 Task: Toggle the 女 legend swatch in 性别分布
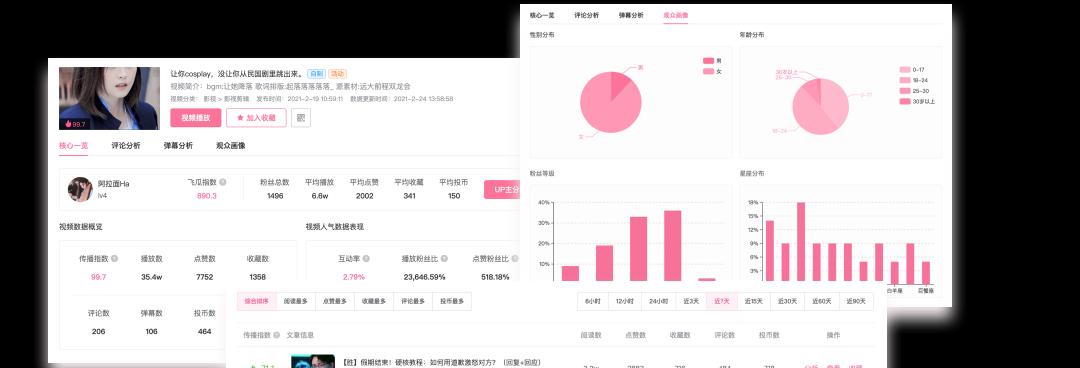(708, 71)
